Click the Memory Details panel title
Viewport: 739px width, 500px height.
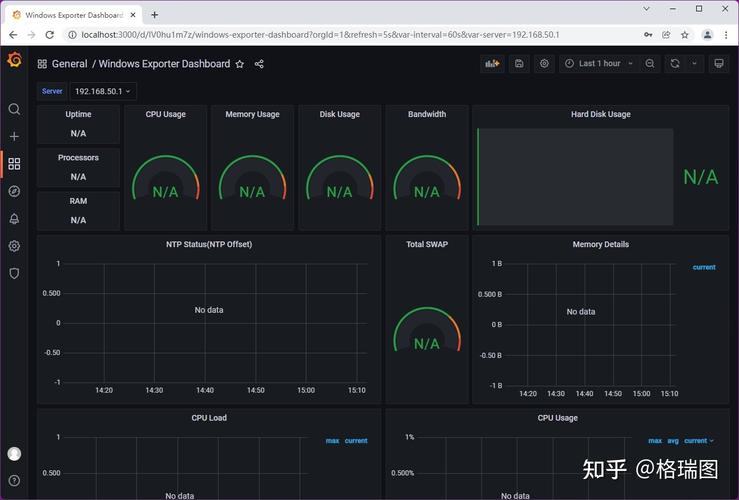pos(600,244)
